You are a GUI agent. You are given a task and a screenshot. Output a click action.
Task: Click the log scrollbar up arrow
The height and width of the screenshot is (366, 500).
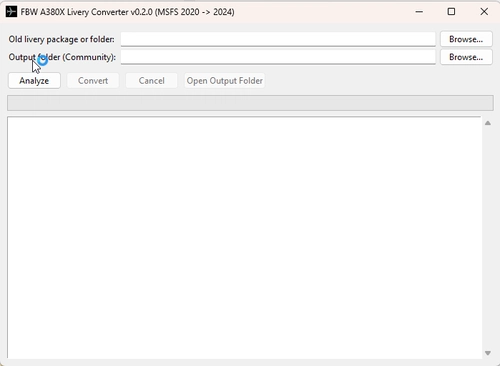488,123
